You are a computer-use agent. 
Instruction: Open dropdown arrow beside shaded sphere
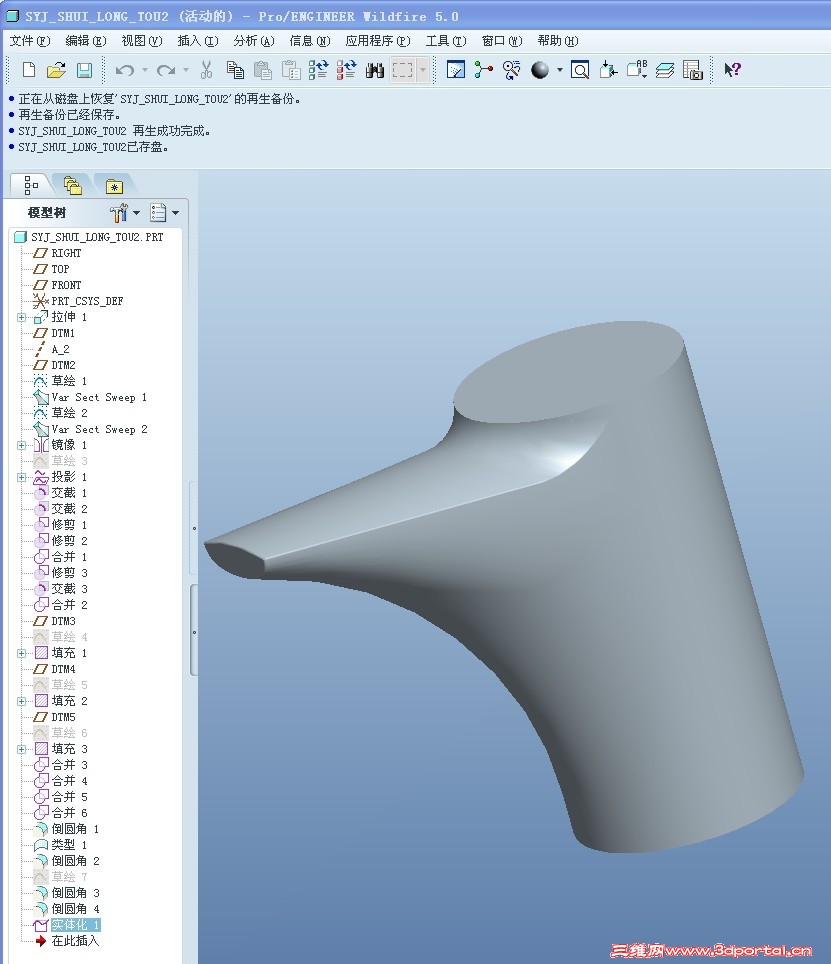[x=559, y=70]
